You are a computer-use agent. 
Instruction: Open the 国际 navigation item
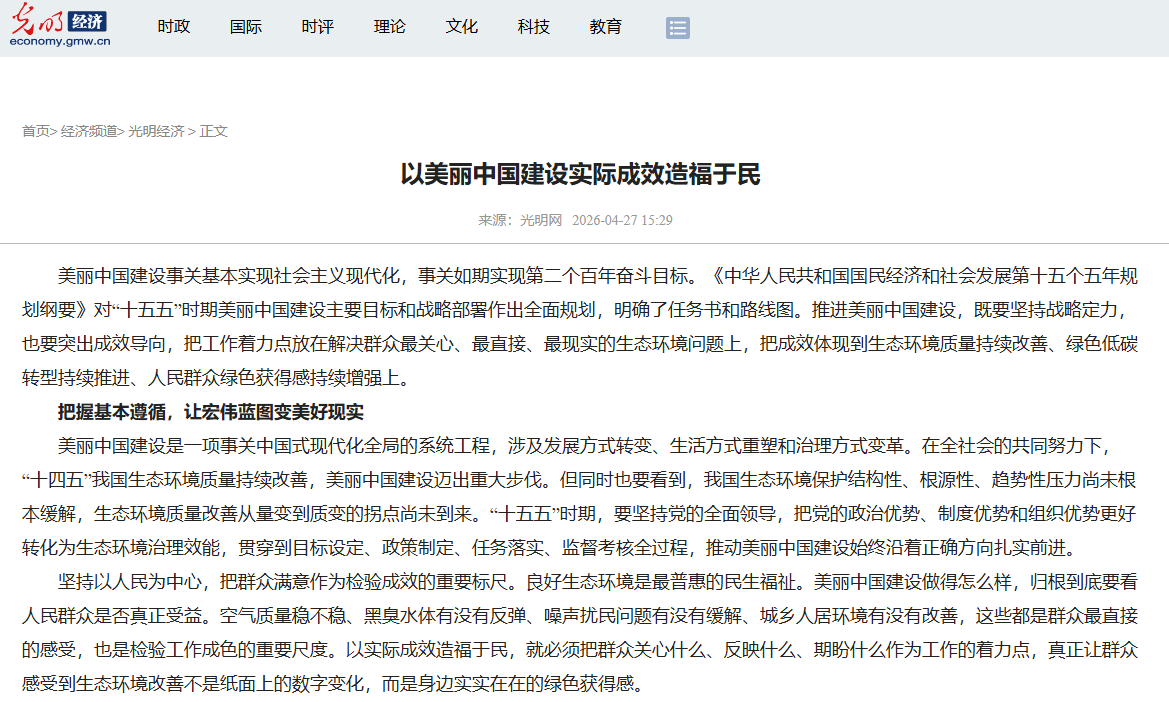(x=246, y=27)
